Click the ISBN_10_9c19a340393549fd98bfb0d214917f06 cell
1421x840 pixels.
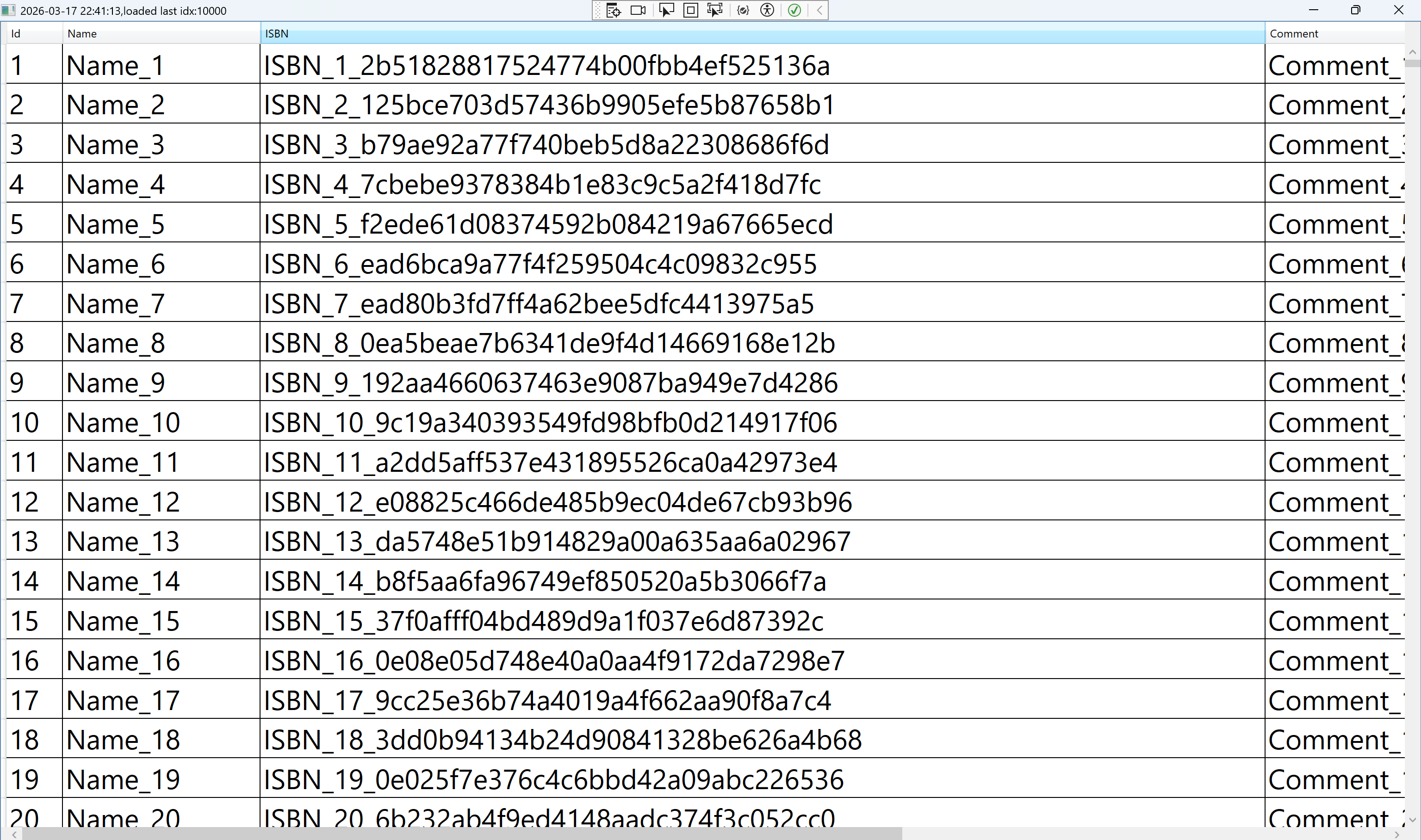(x=763, y=420)
